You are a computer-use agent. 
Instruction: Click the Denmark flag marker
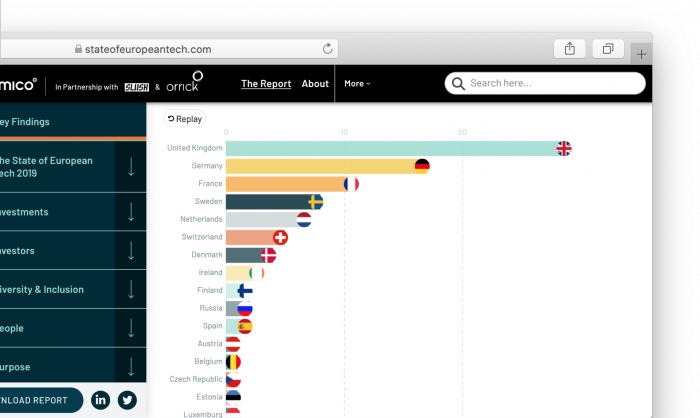click(x=268, y=255)
